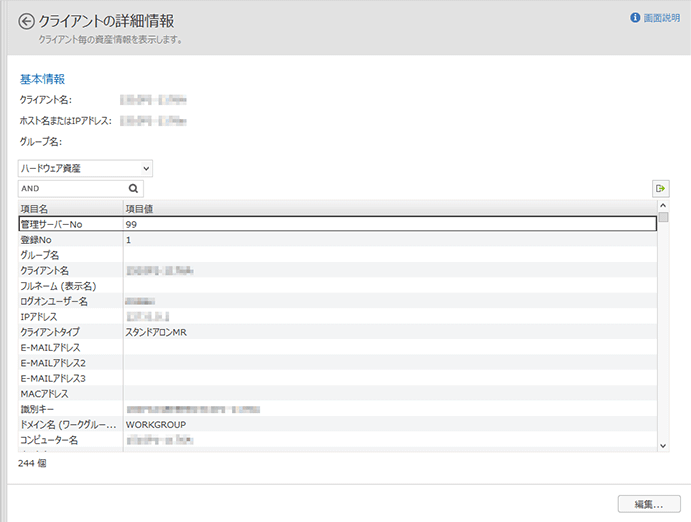Select the 登録No row

(338, 240)
